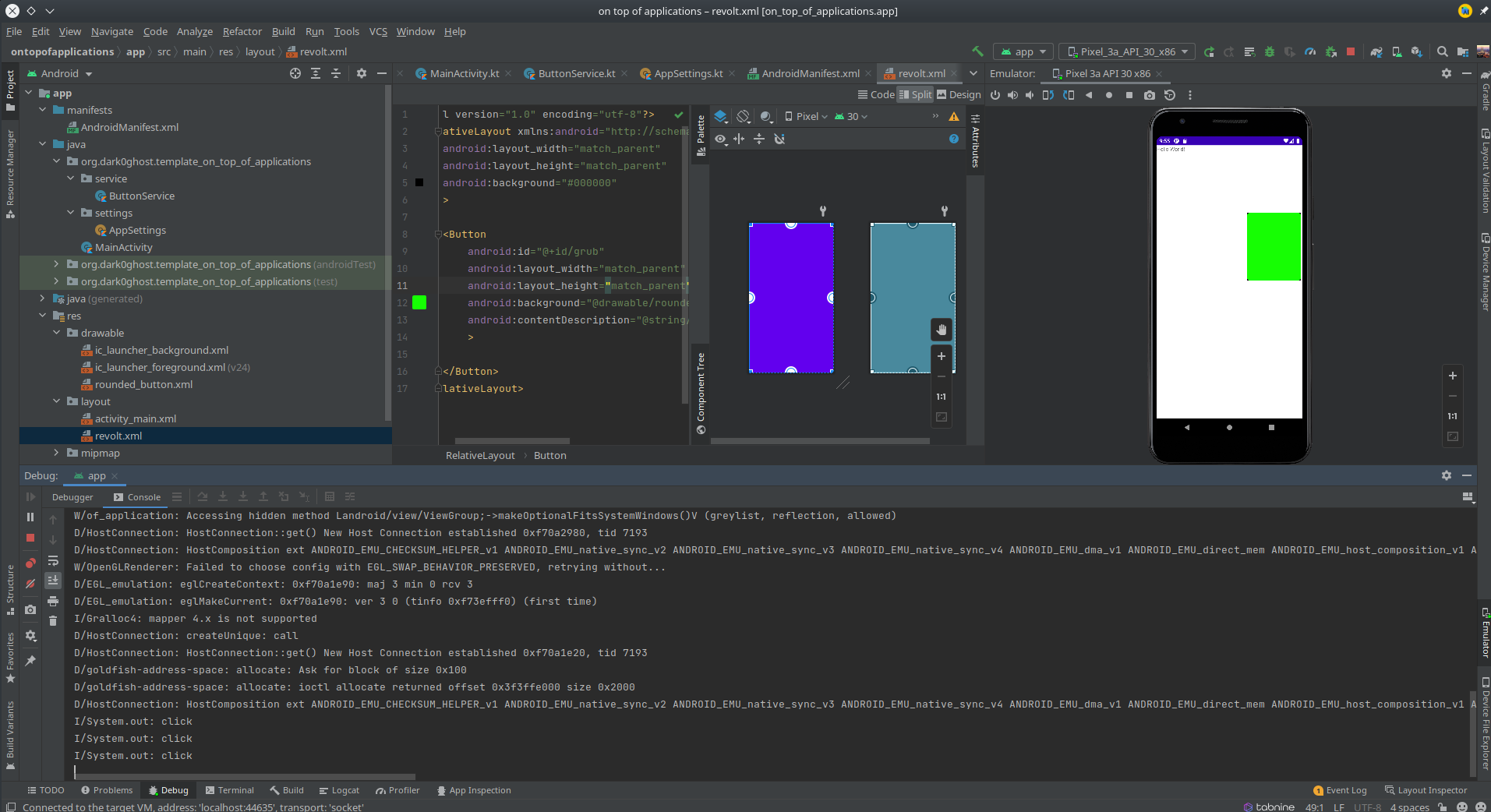
Task: Take an emulator screenshot with camera icon
Action: 1150,95
